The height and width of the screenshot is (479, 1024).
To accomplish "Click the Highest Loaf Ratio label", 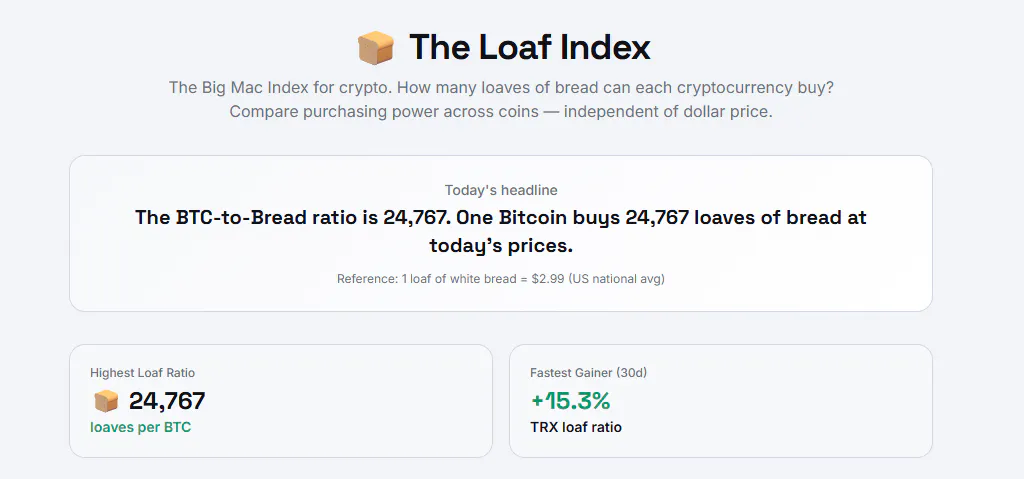I will coord(142,373).
